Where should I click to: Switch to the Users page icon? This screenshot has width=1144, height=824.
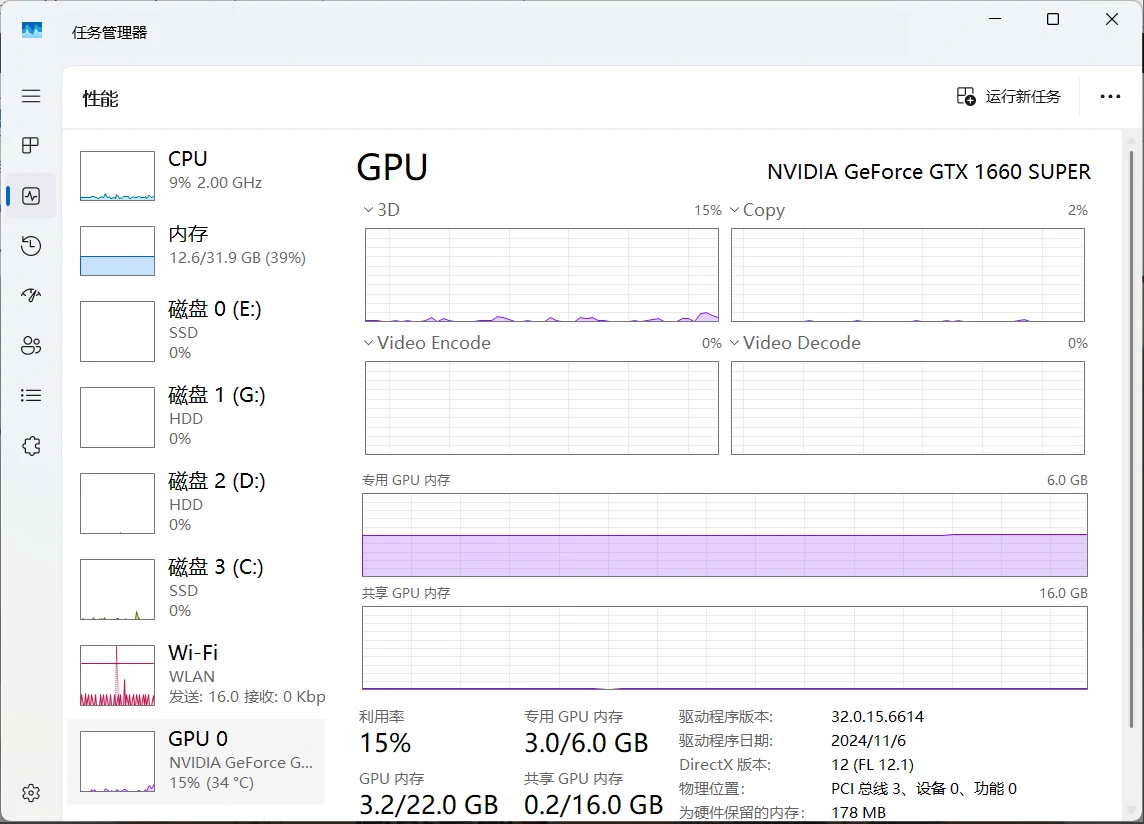pos(31,346)
